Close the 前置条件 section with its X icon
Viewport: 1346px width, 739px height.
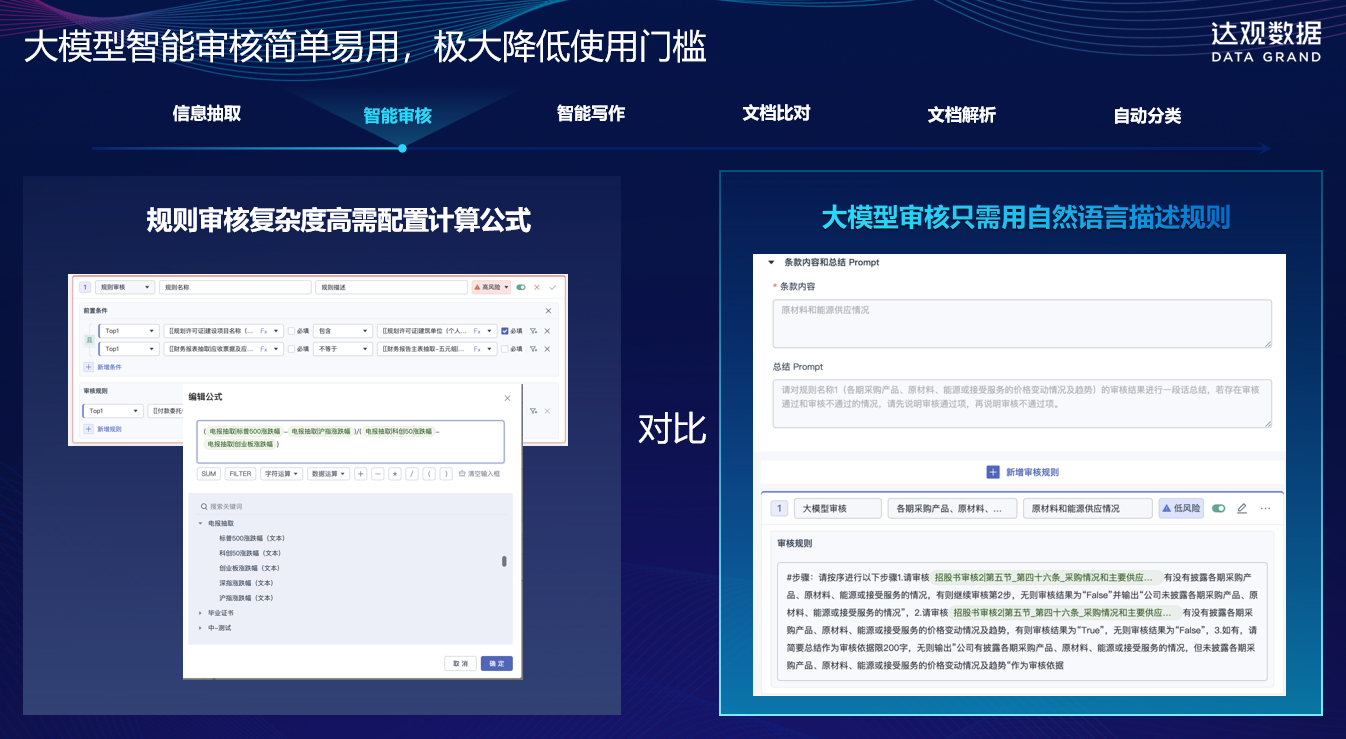point(547,311)
